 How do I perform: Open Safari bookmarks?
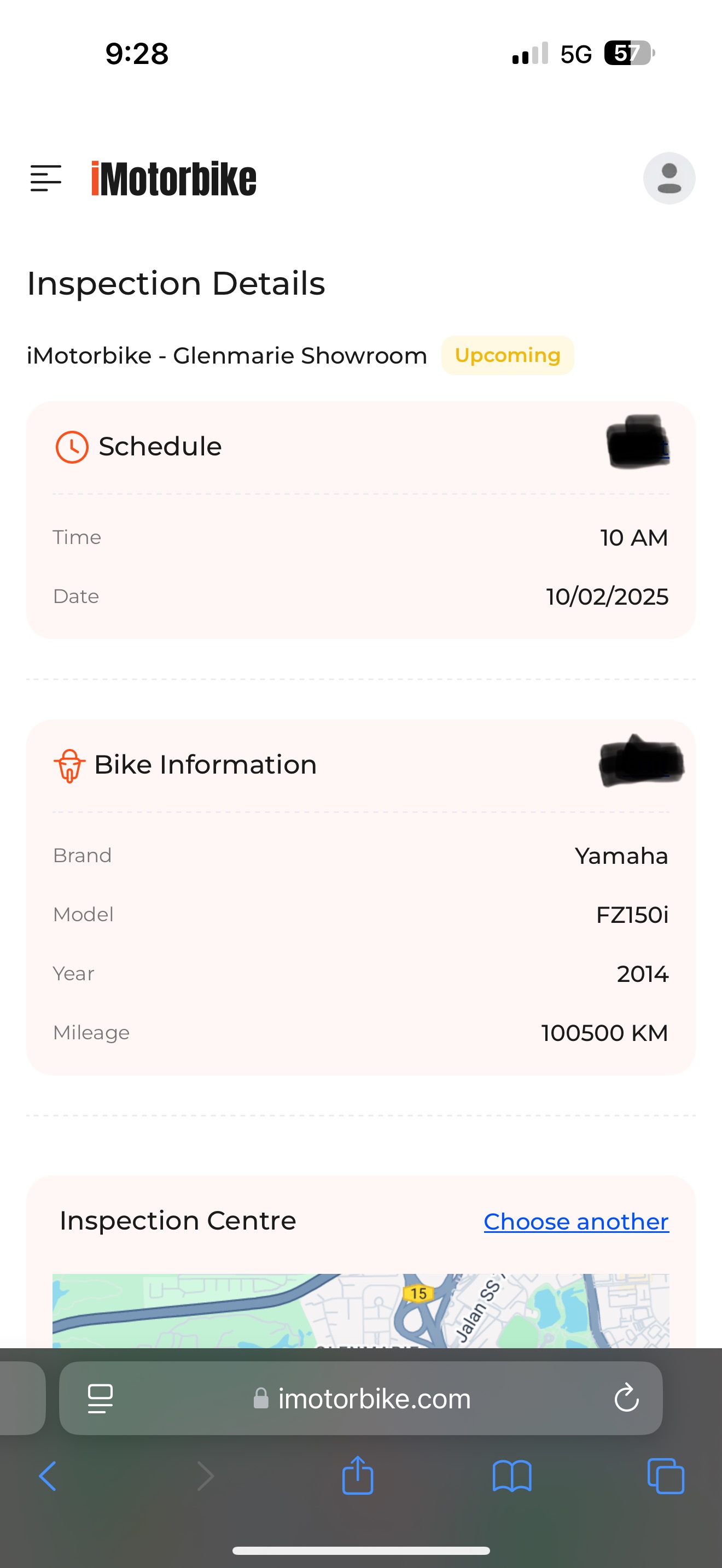click(512, 1476)
